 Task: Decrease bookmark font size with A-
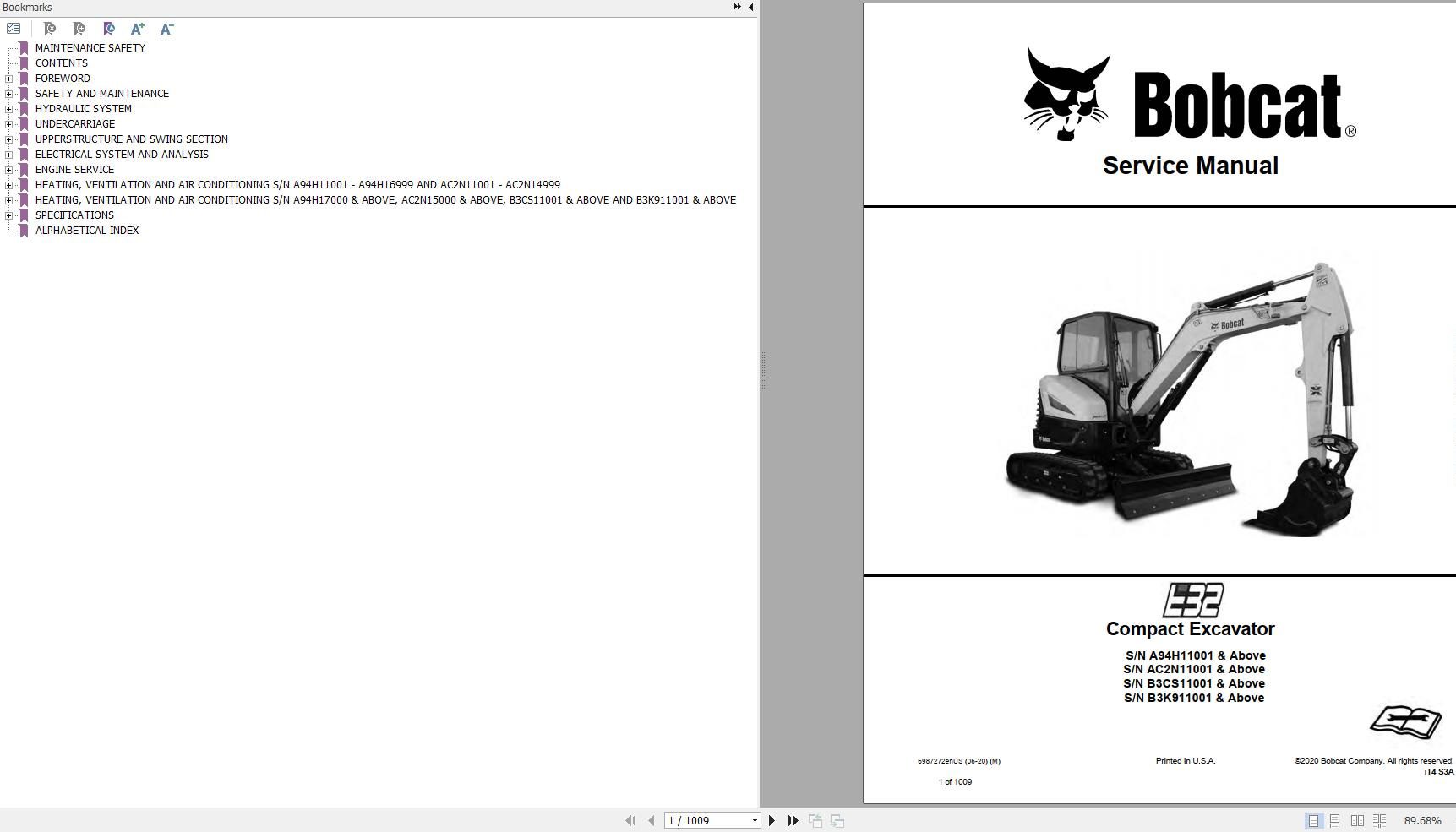[167, 29]
